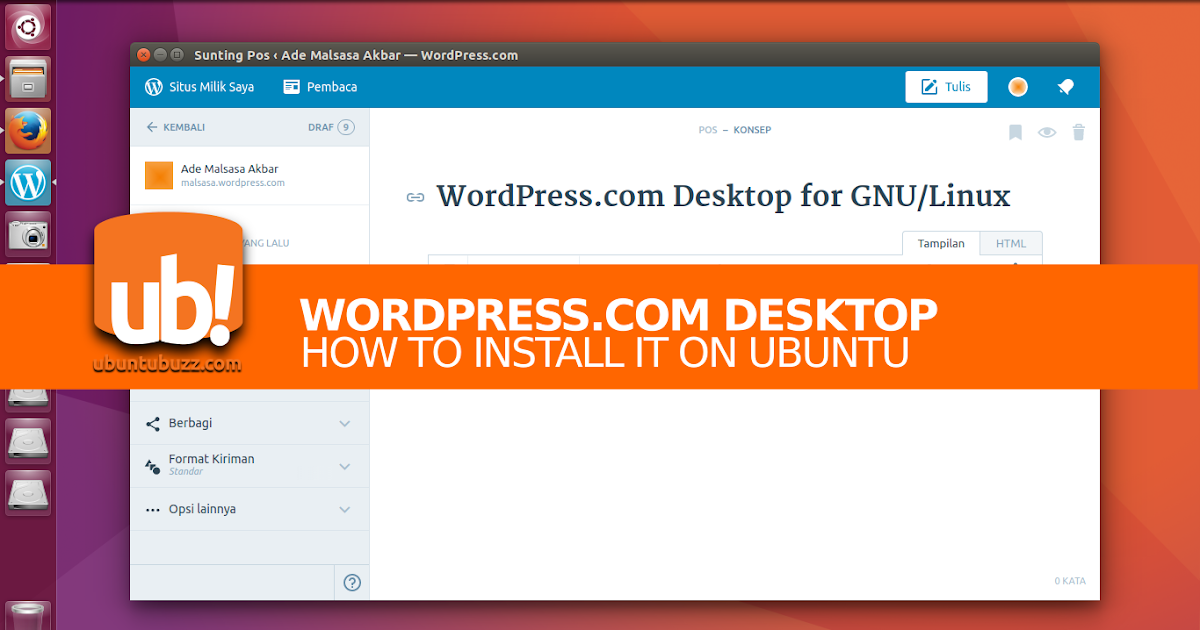Click Format Kiriman shapes icon
The height and width of the screenshot is (630, 1200).
click(x=153, y=466)
